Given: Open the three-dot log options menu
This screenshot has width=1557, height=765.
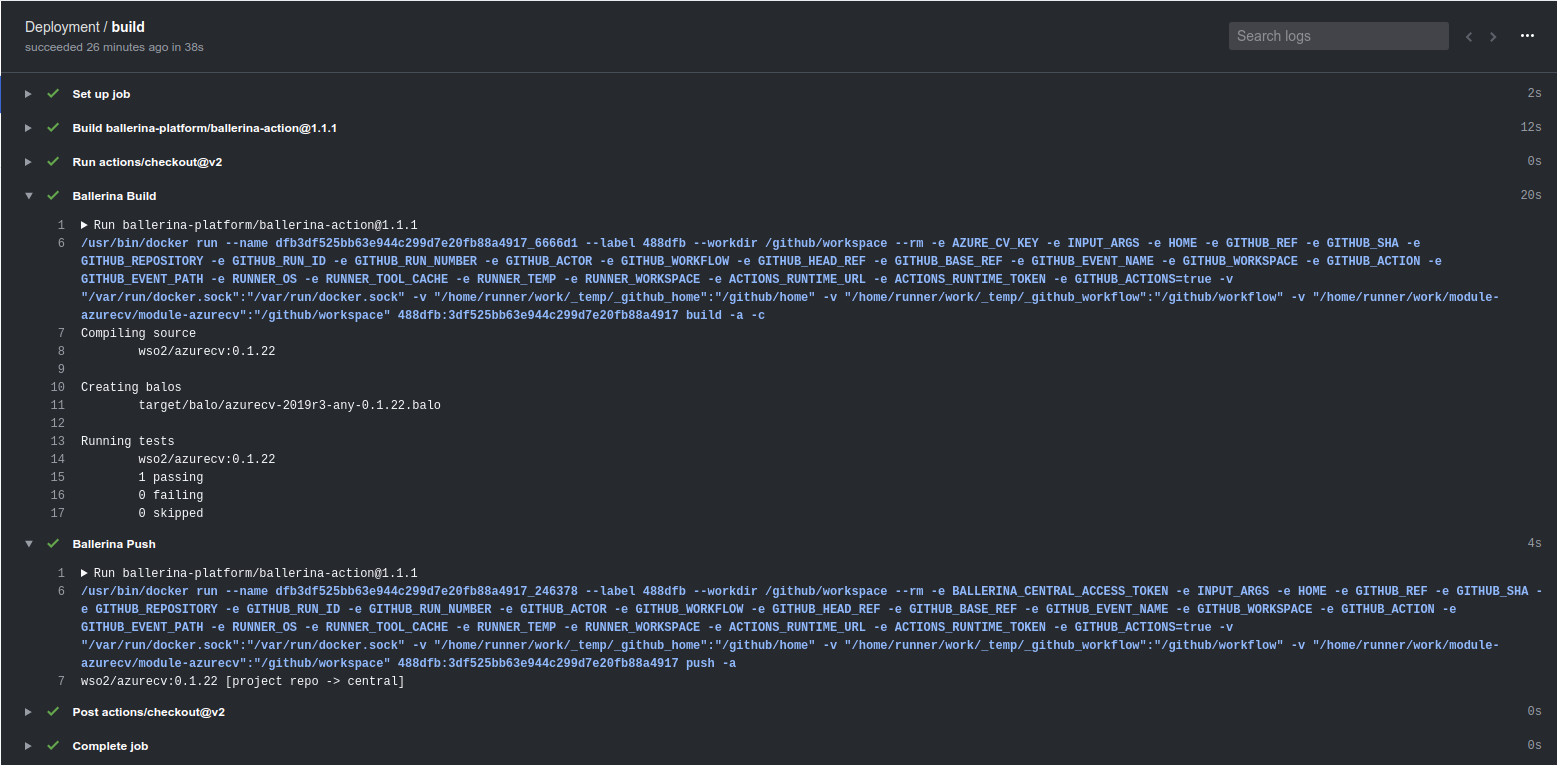Looking at the screenshot, I should coord(1527,36).
